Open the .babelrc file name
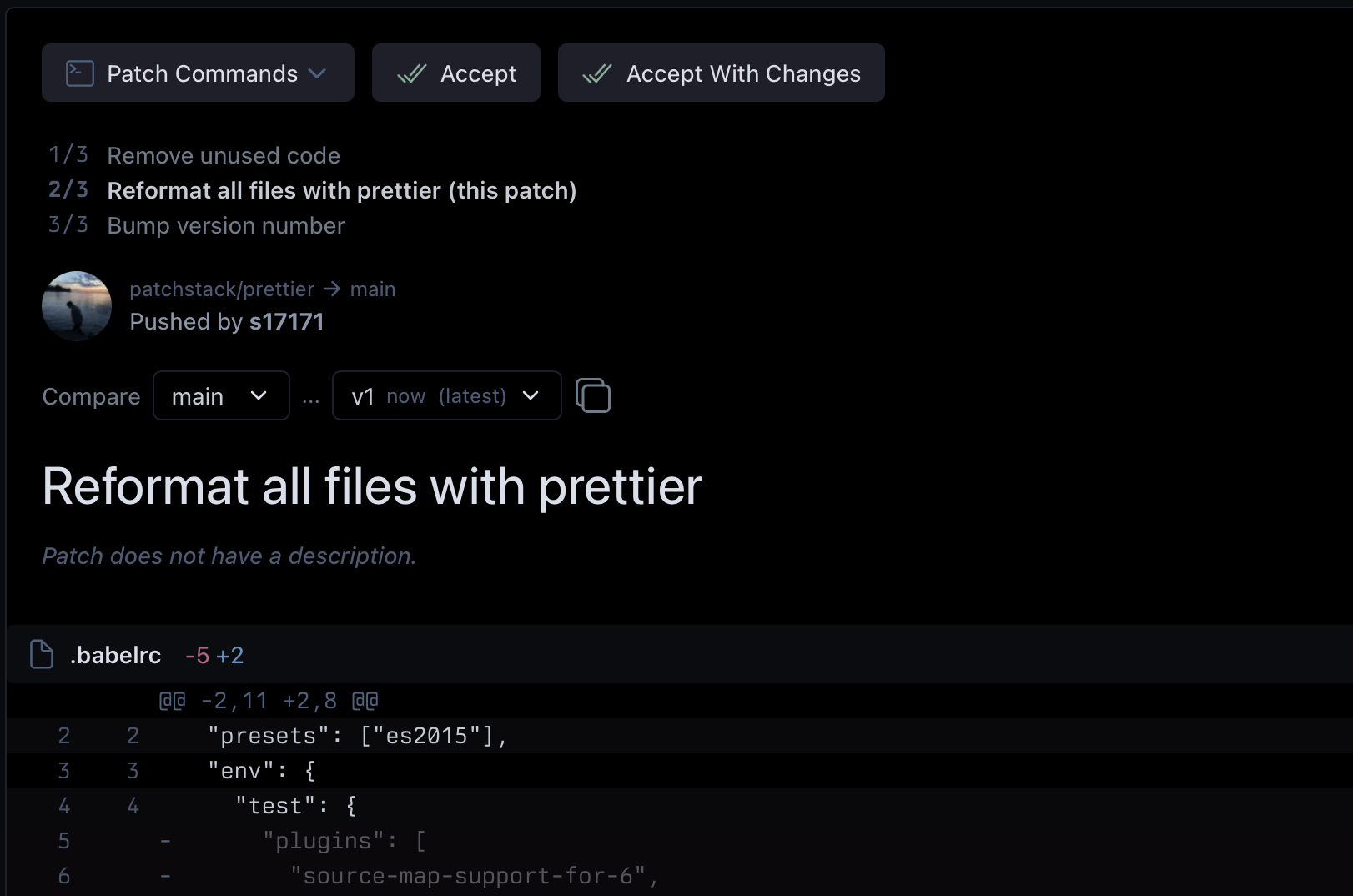This screenshot has height=896, width=1353. [115, 655]
